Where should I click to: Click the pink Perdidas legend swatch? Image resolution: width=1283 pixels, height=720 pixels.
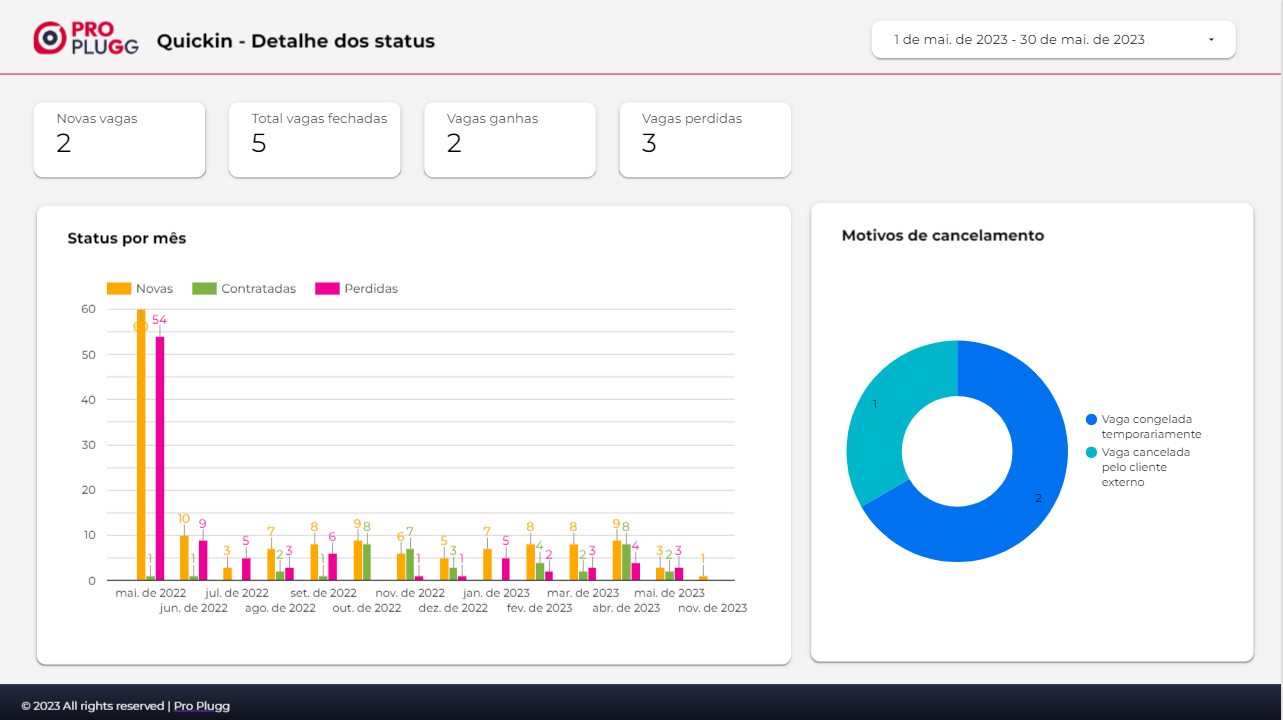coord(327,288)
